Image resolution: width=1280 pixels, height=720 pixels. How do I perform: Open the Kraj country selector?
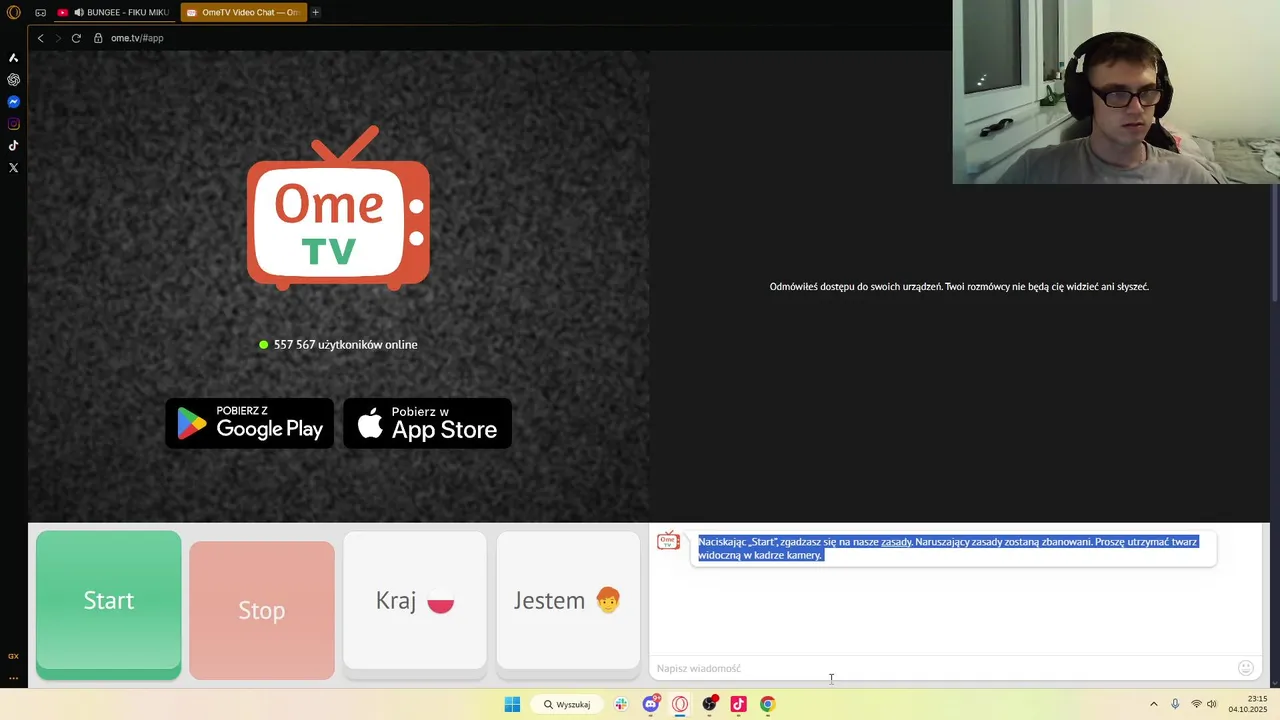[x=415, y=601]
